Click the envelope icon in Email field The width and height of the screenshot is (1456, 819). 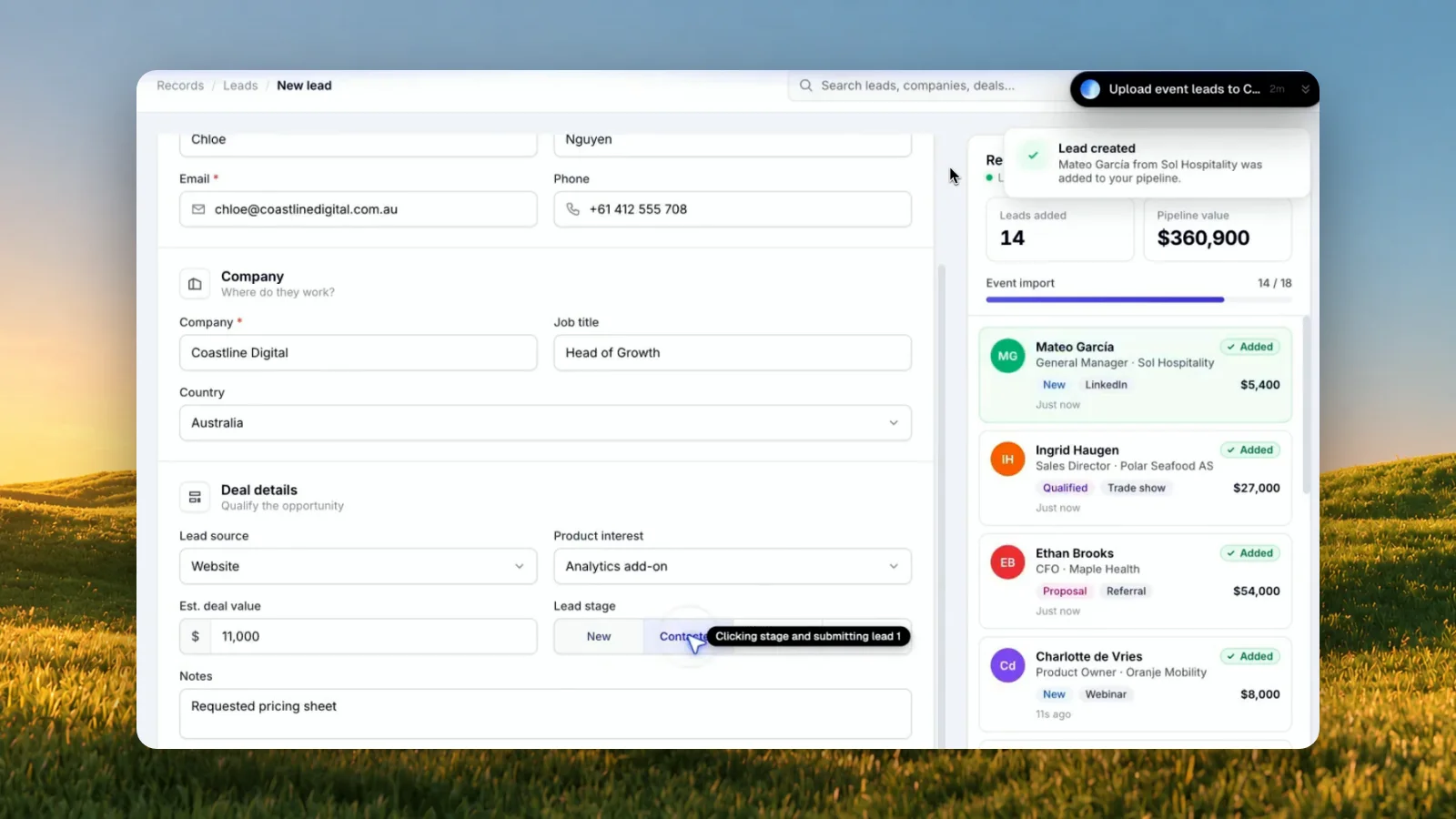click(x=198, y=209)
